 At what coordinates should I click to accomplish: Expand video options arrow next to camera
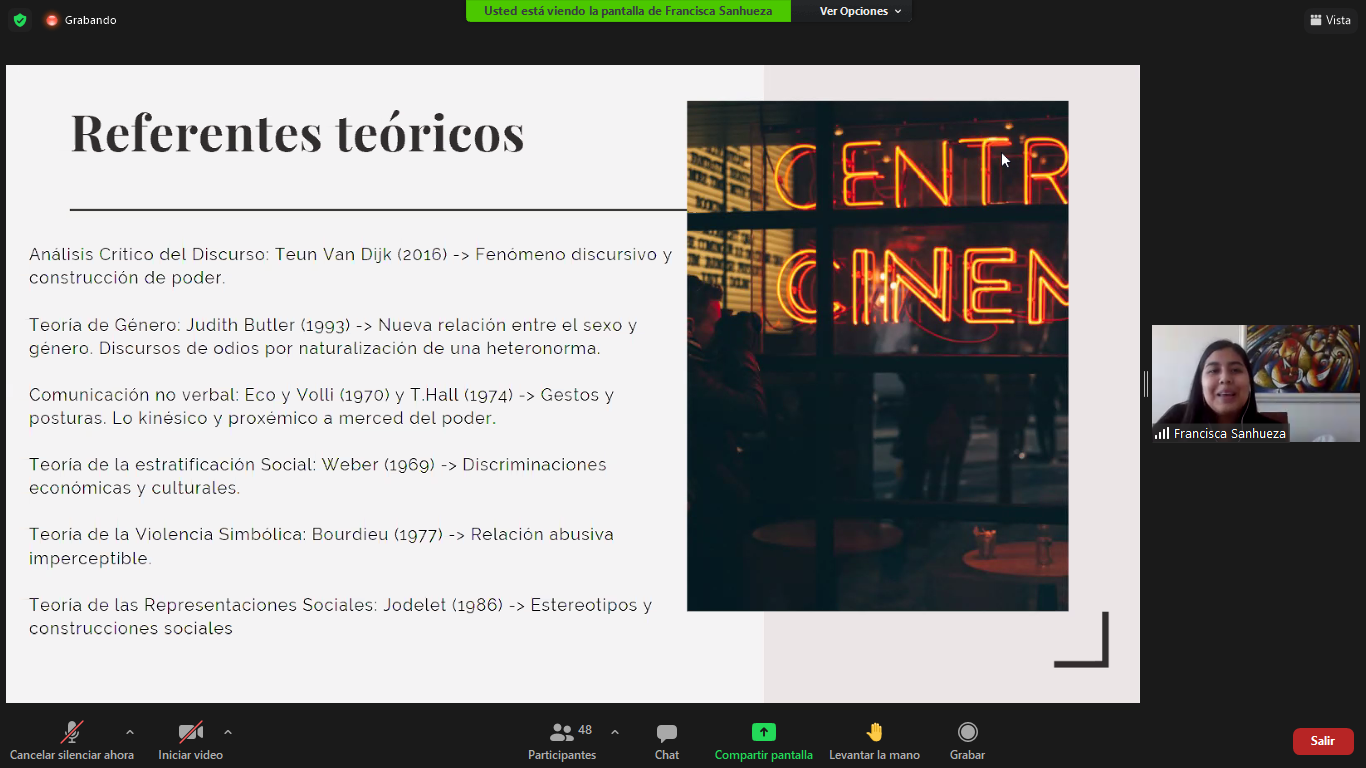click(x=228, y=732)
